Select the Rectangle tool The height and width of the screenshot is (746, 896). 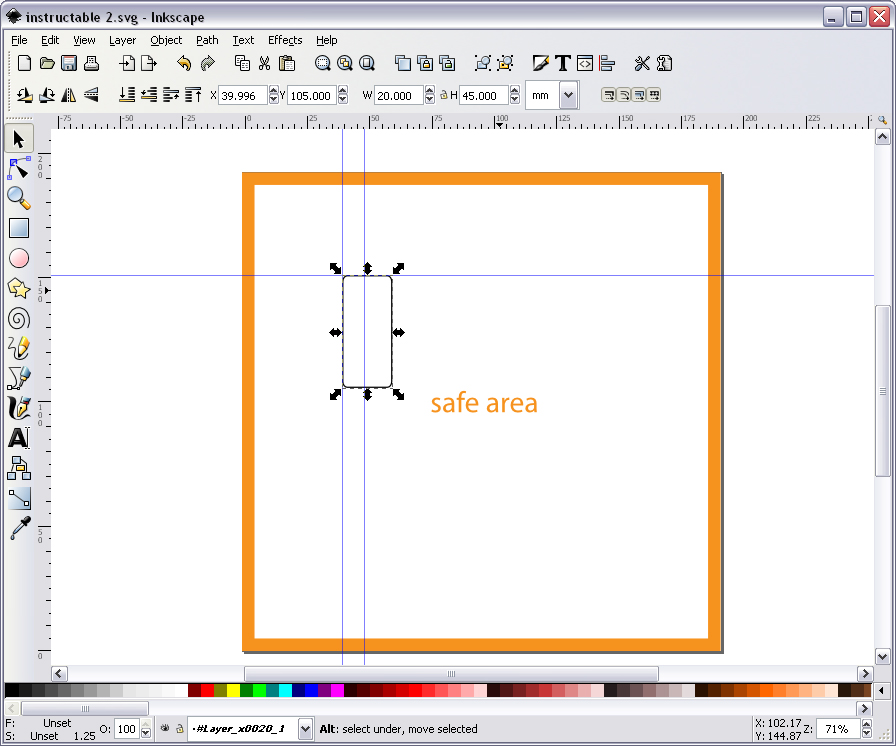19,228
